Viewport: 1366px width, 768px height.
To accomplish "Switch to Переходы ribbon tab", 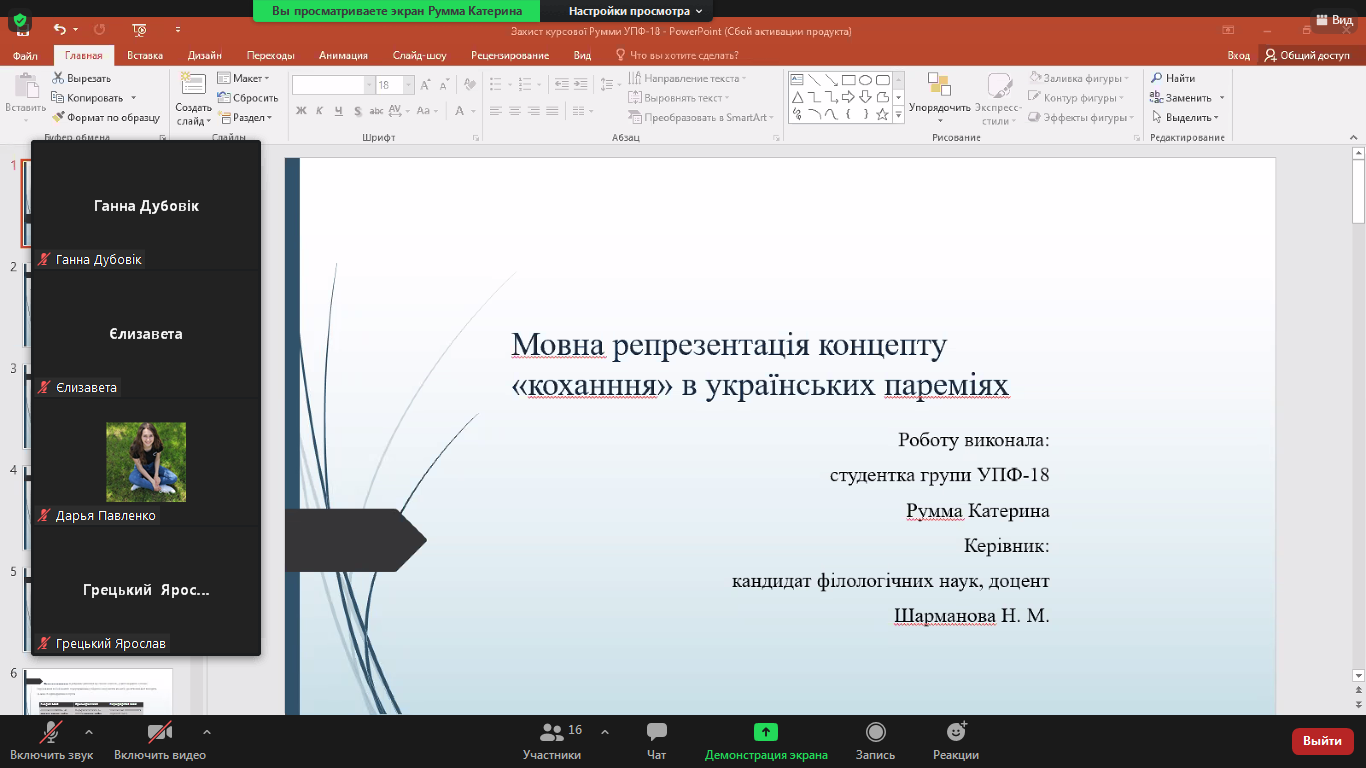I will [x=270, y=55].
